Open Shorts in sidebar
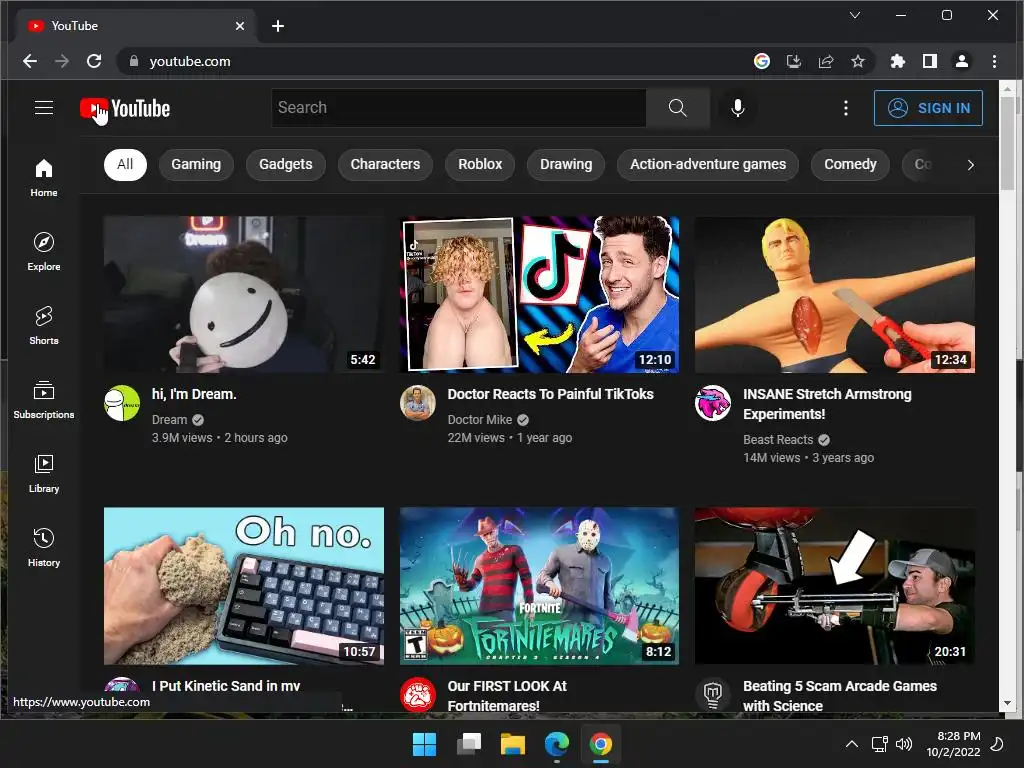This screenshot has width=1024, height=768. [44, 325]
